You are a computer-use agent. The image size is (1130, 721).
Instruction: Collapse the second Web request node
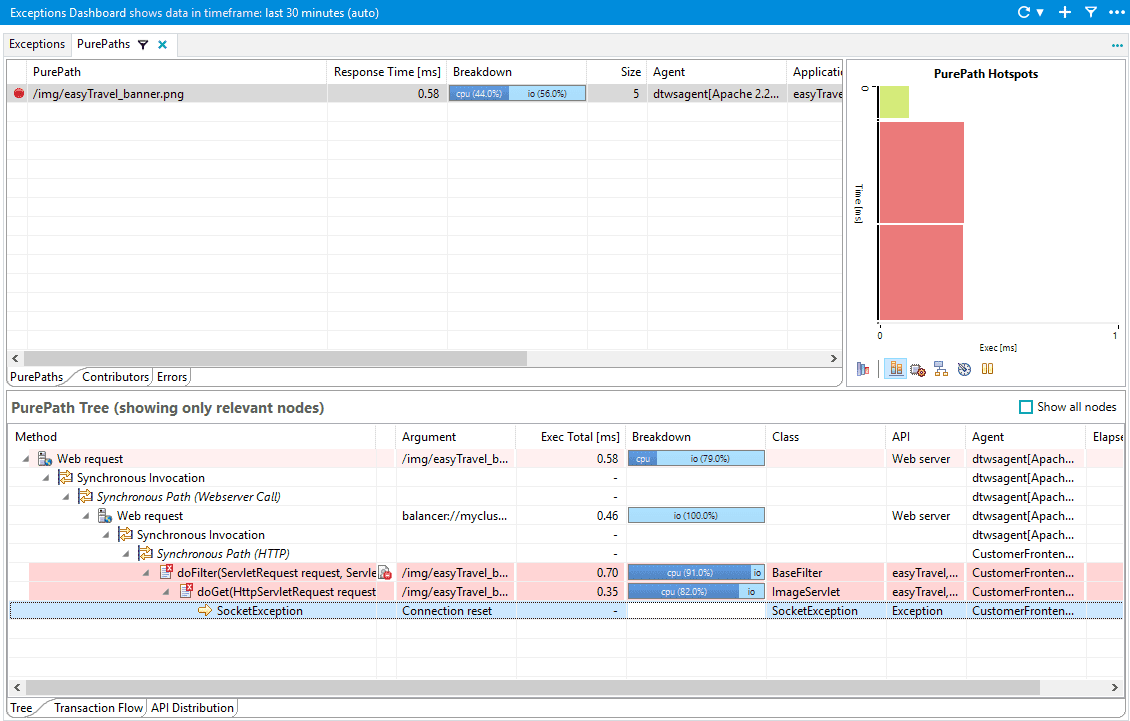tap(86, 516)
